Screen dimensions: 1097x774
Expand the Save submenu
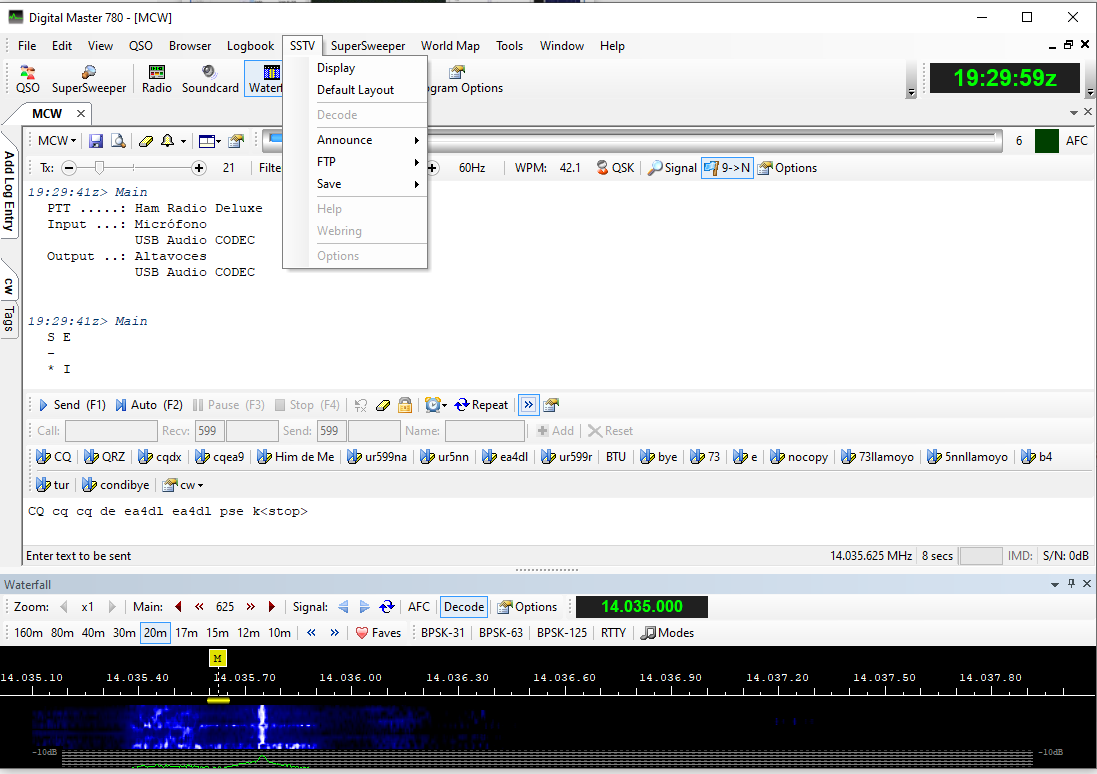368,184
